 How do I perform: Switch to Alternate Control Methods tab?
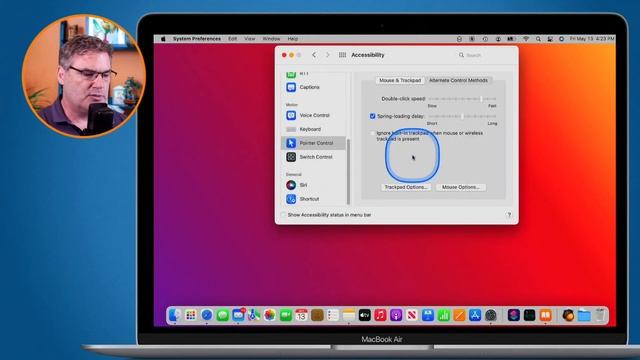click(x=458, y=80)
